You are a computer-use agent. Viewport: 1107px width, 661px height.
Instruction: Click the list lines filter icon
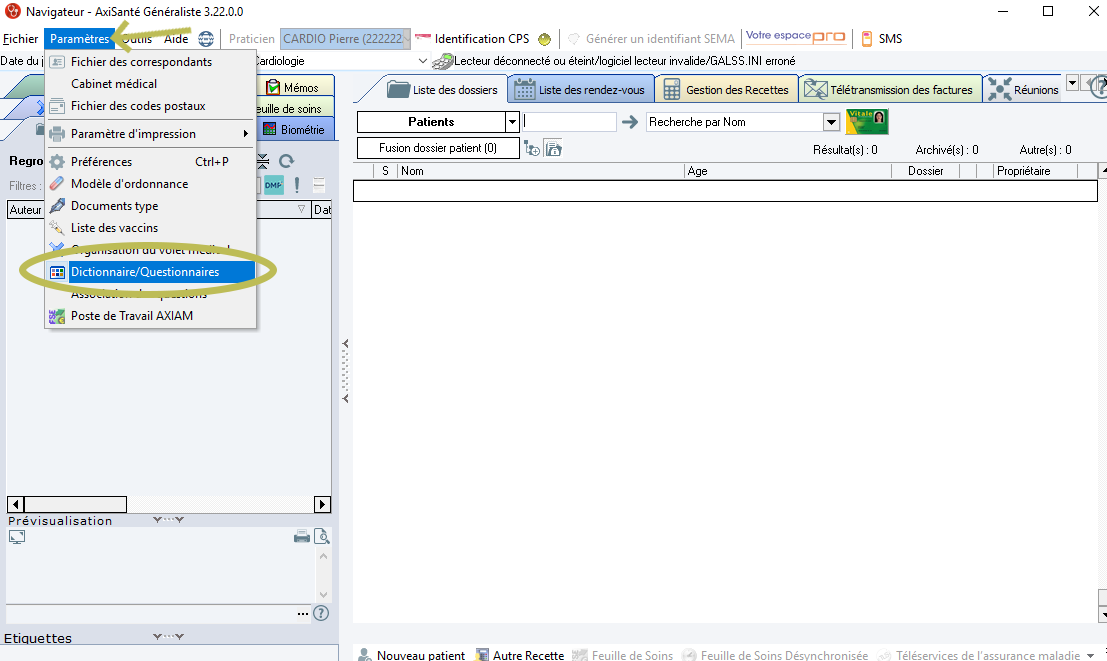coord(319,185)
